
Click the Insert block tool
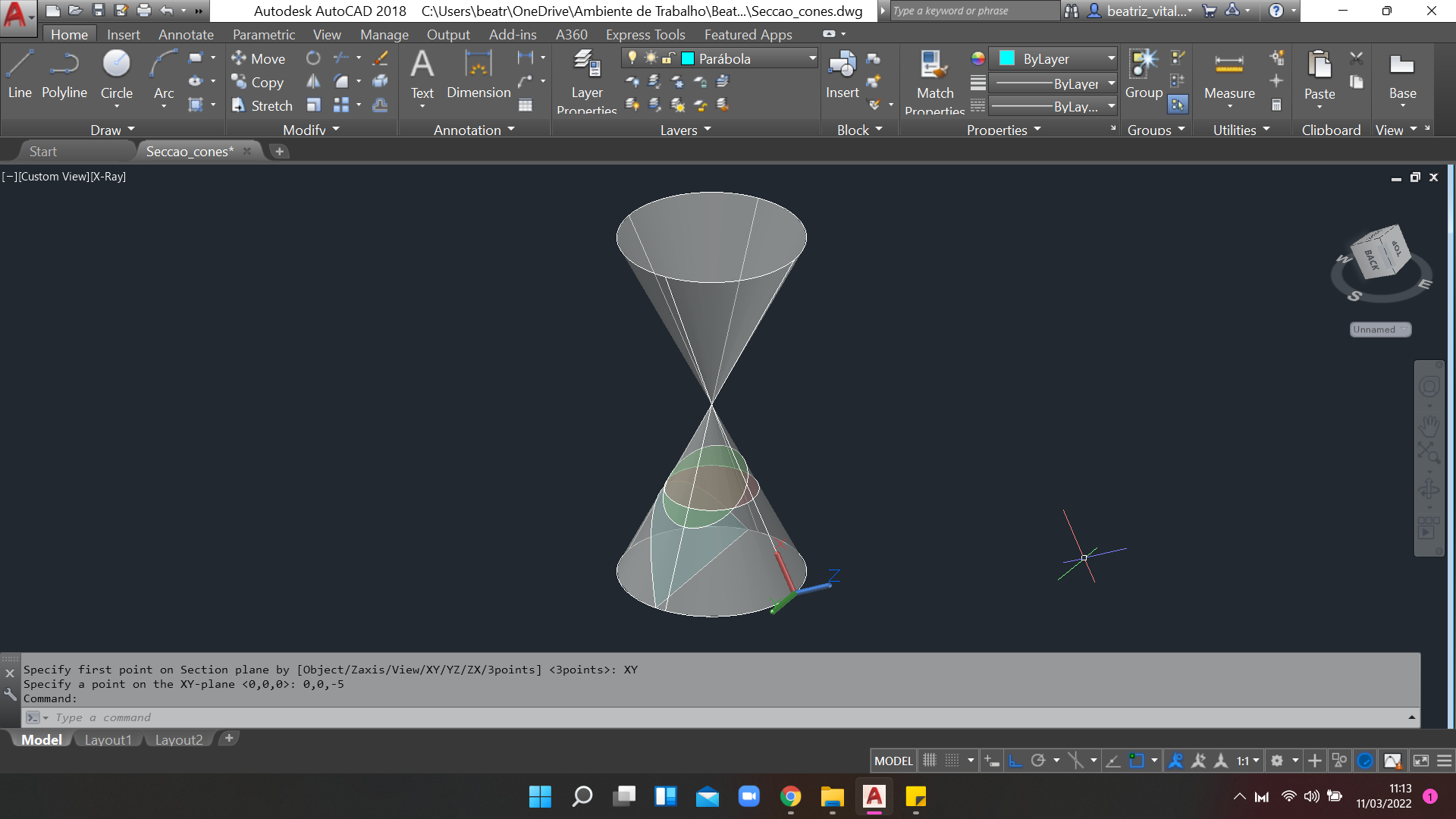click(842, 74)
